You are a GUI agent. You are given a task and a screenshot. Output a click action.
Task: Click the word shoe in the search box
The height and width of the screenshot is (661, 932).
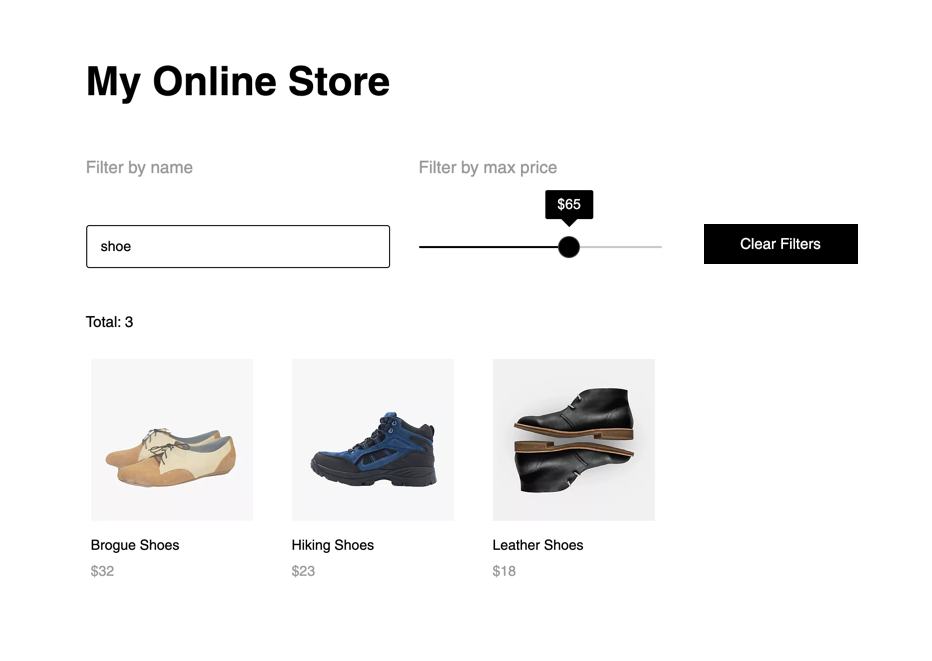[x=115, y=247]
